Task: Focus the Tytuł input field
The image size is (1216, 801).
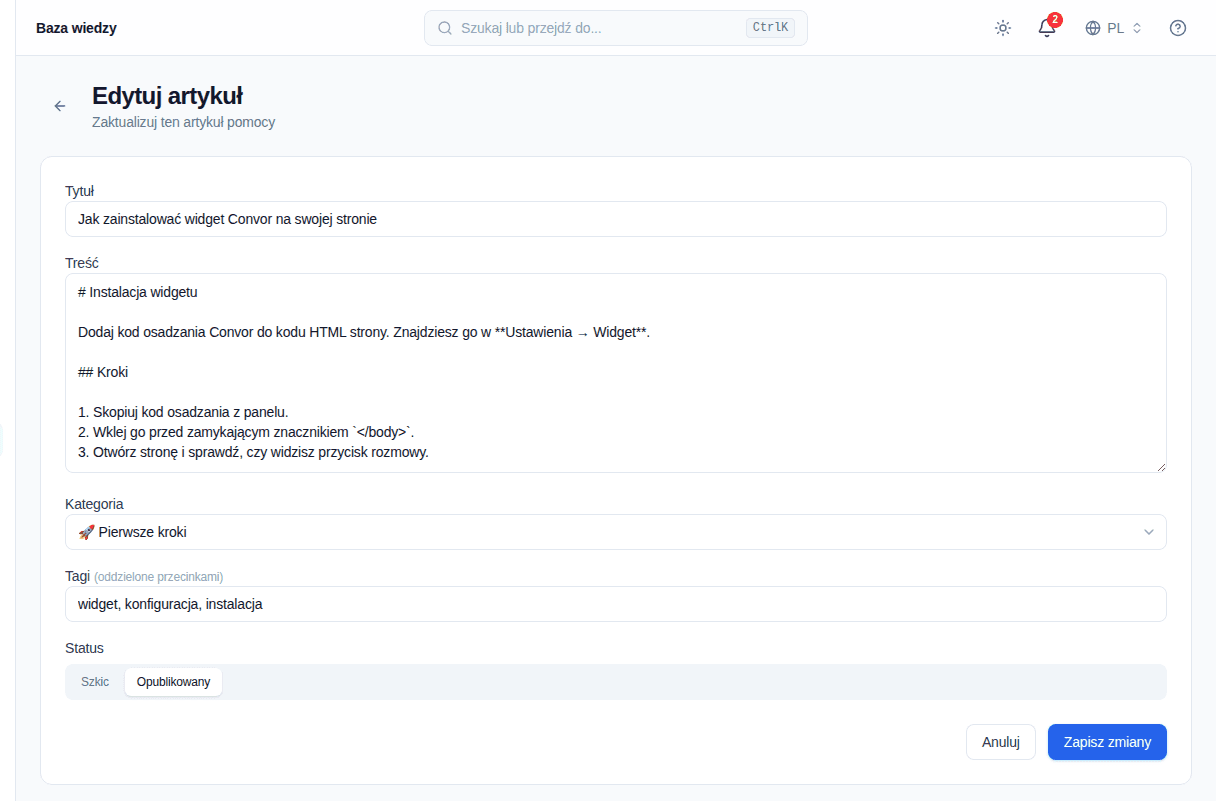Action: coord(616,219)
